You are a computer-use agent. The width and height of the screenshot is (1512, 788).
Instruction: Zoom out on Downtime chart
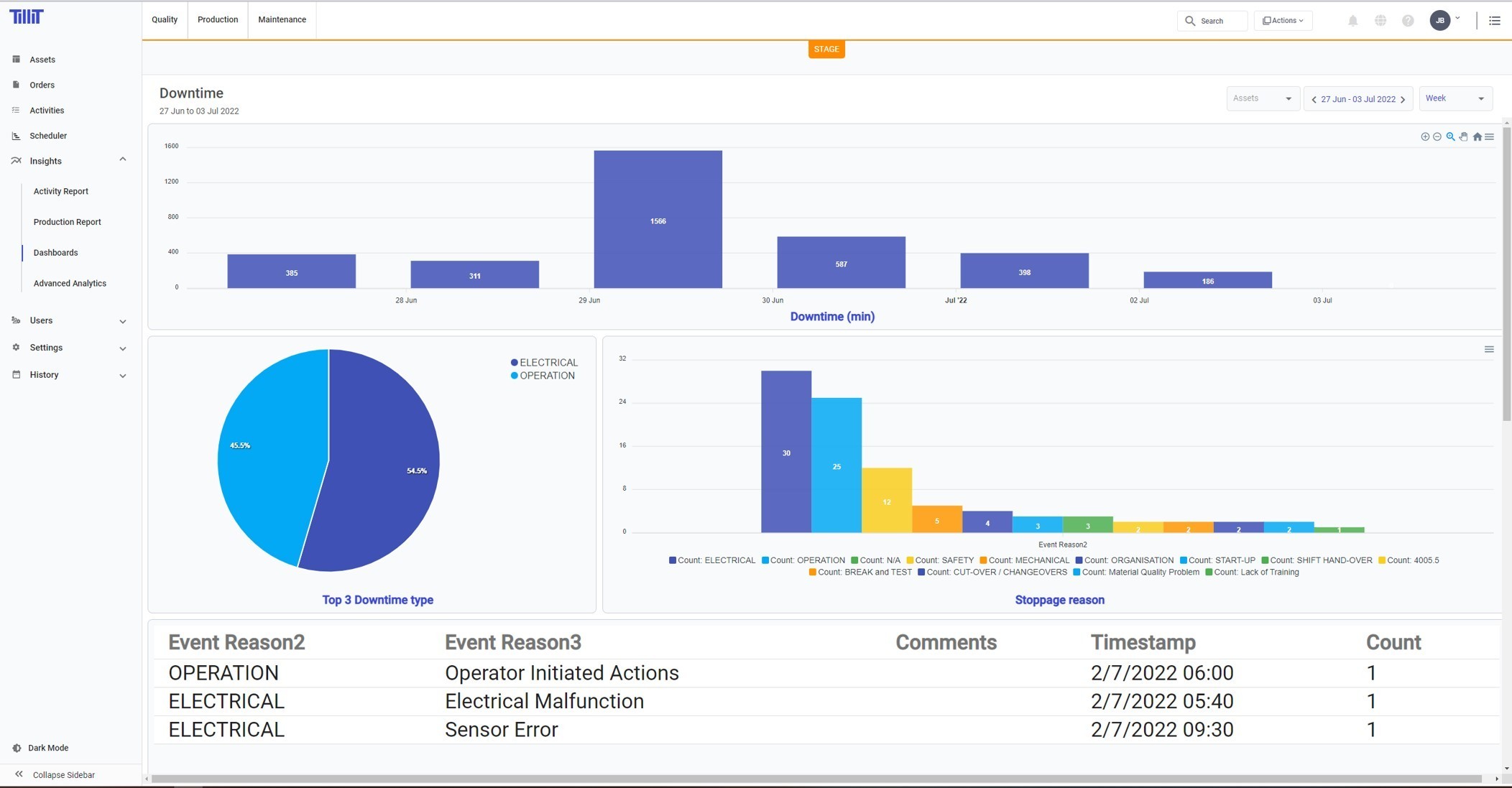(1437, 136)
